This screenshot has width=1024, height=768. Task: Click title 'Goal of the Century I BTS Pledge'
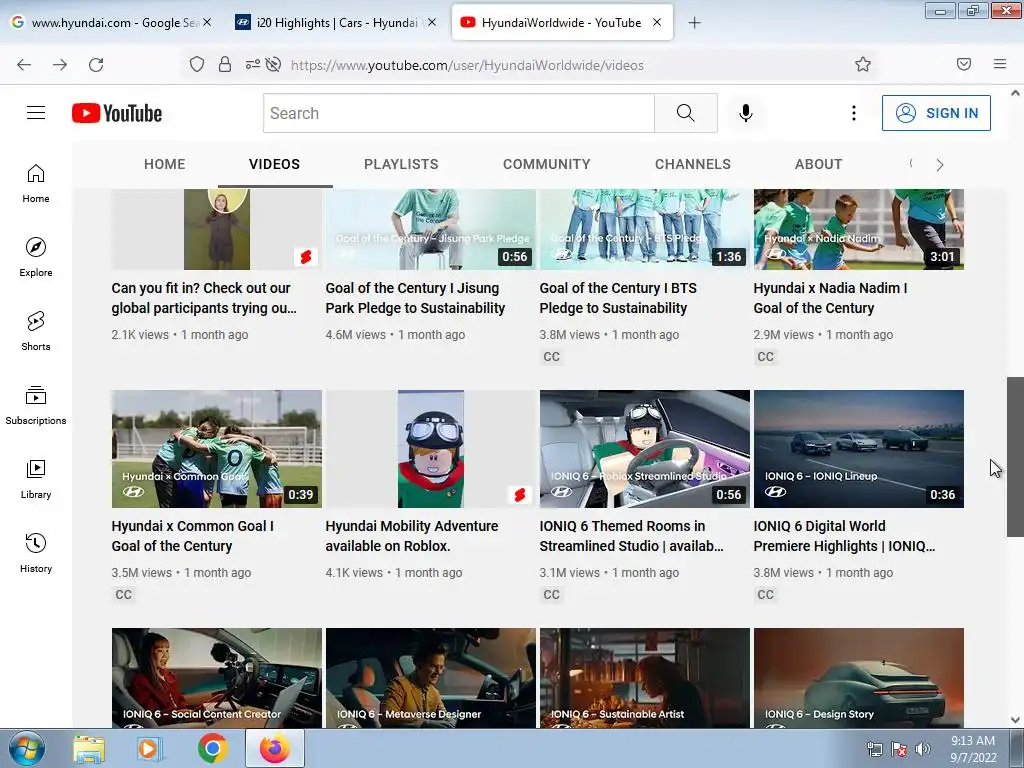[618, 298]
